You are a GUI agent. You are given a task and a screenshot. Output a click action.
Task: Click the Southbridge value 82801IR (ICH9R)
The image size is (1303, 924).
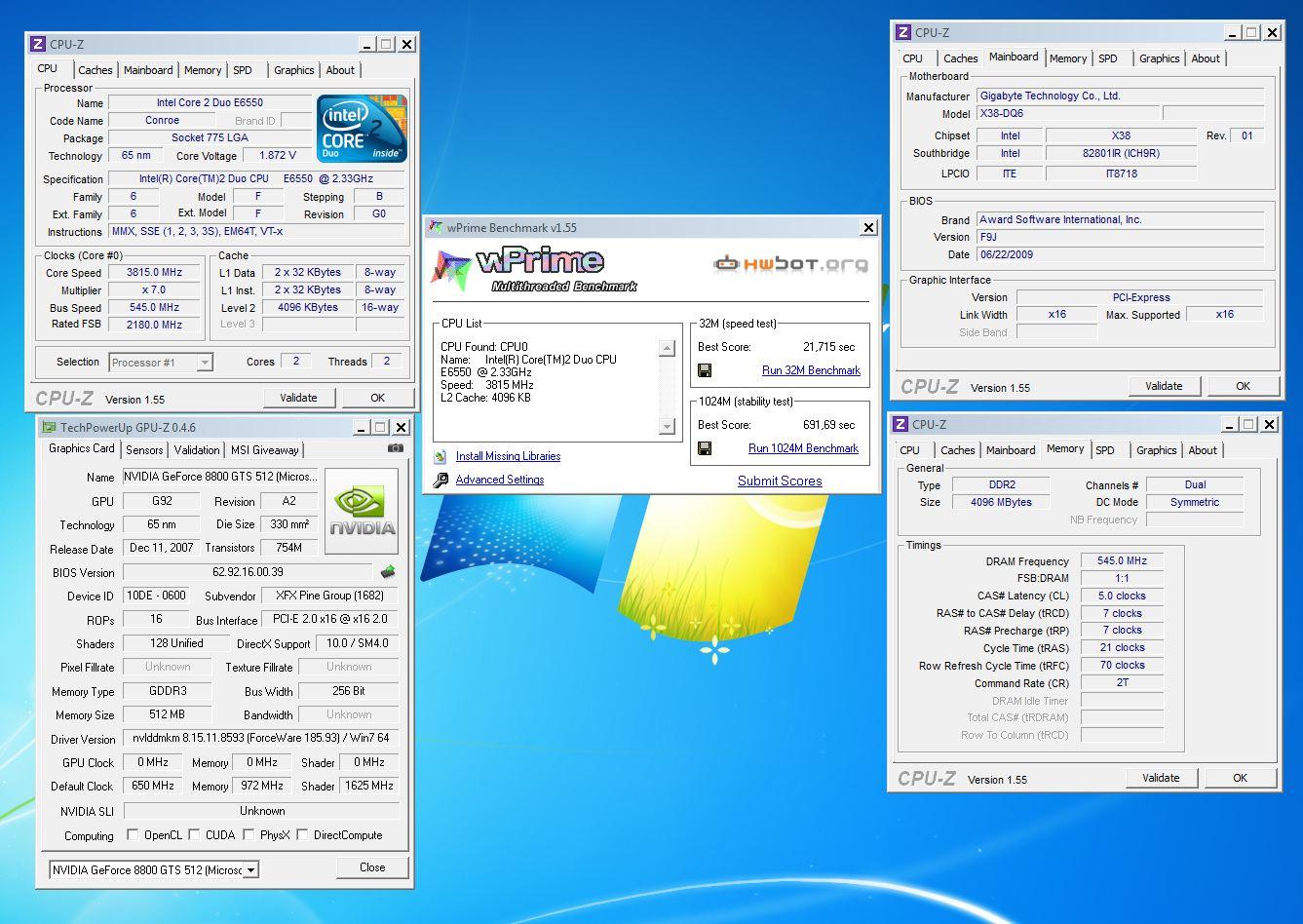[x=1120, y=153]
